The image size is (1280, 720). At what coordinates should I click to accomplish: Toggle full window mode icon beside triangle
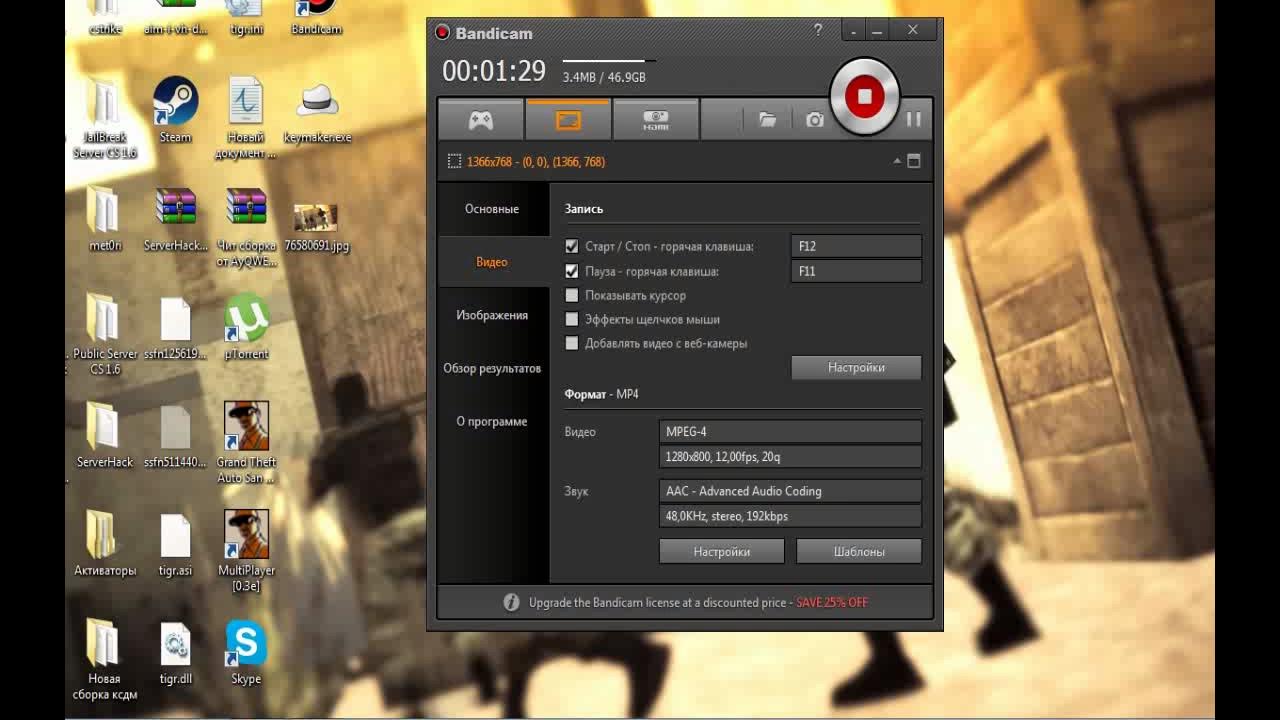tap(913, 161)
